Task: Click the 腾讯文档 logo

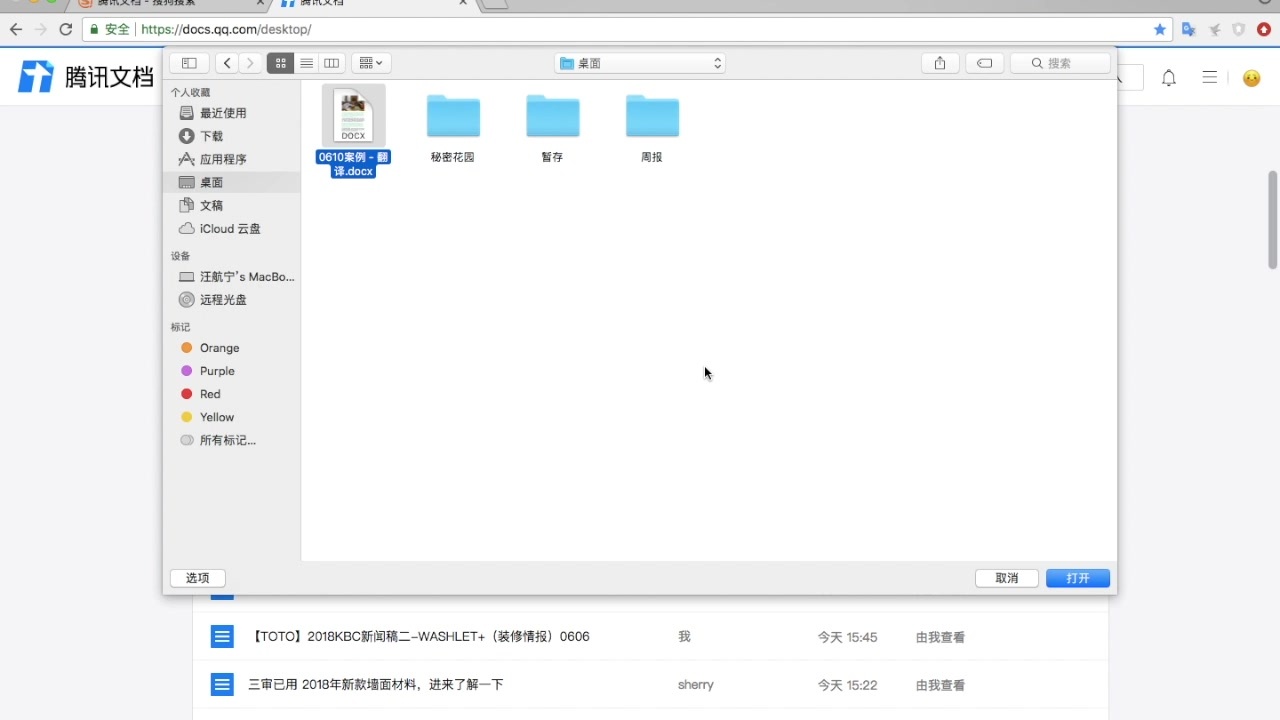Action: point(86,77)
